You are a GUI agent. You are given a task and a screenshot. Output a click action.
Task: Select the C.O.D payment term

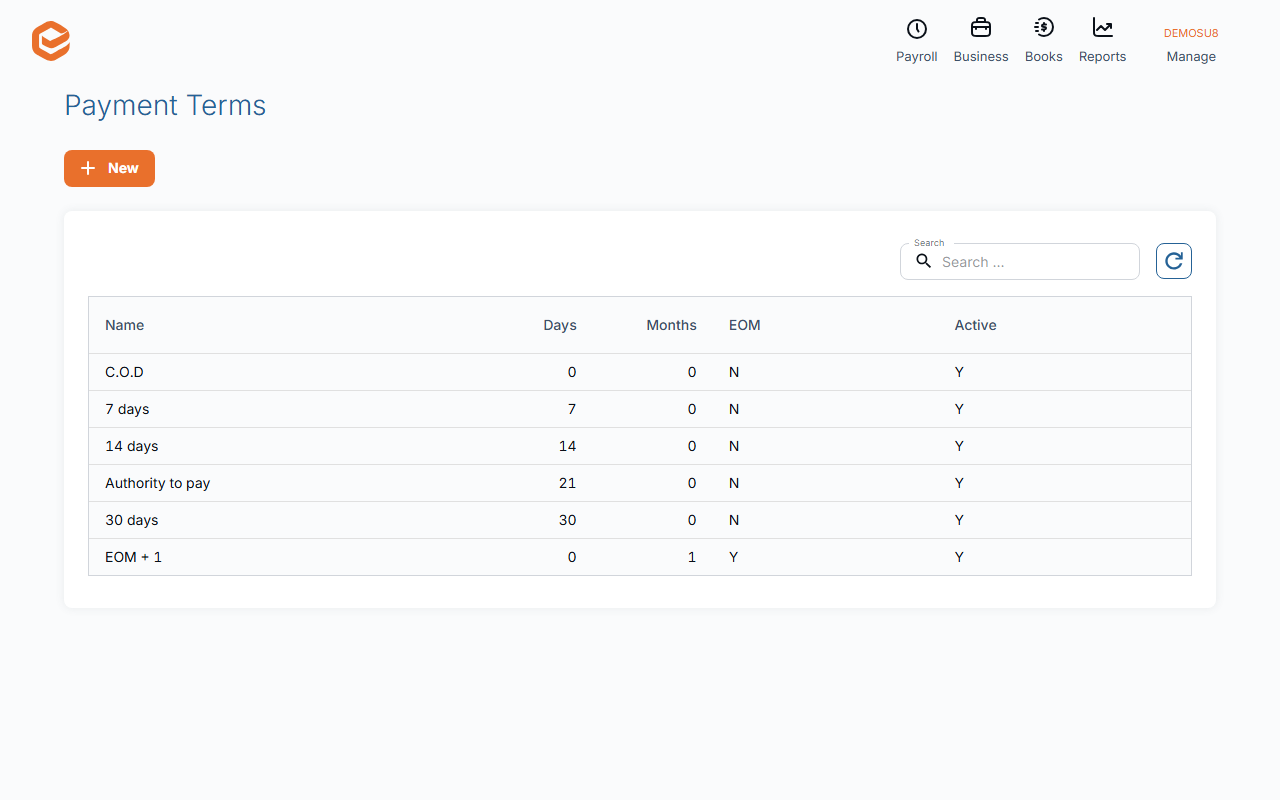[640, 372]
